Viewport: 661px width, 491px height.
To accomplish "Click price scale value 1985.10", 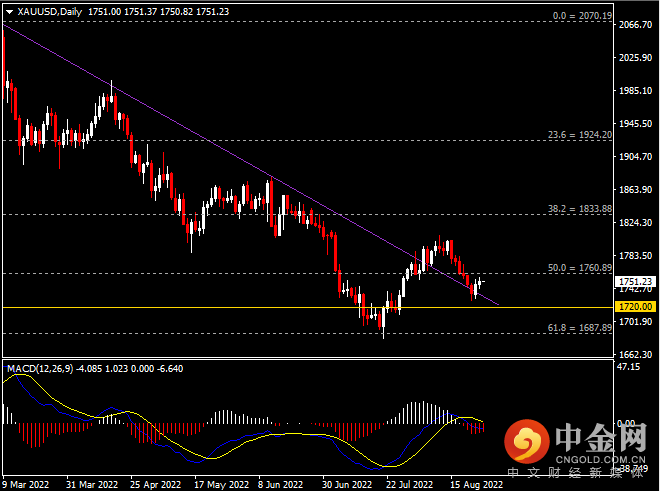I will [x=635, y=91].
